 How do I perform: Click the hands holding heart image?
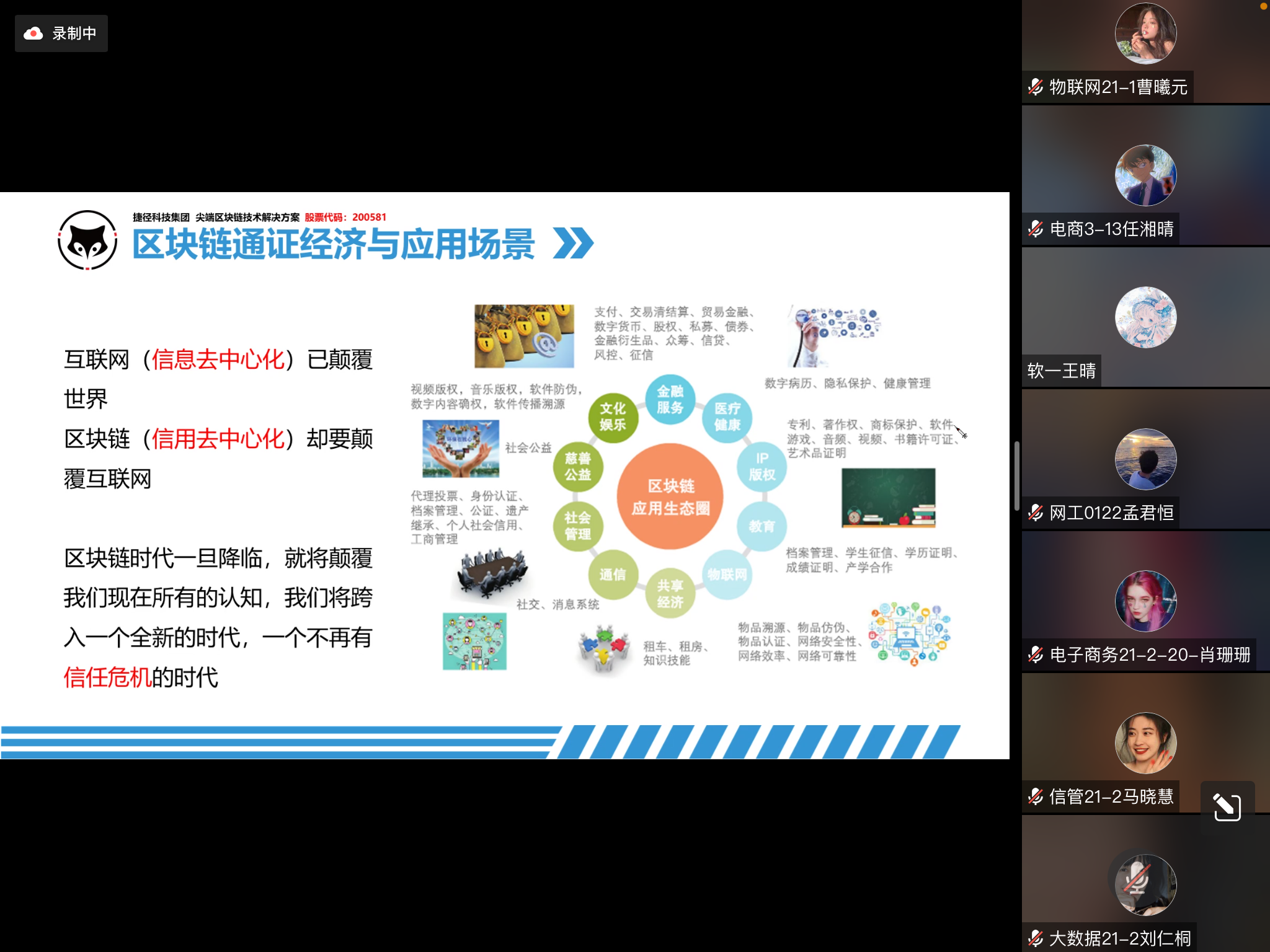(461, 449)
